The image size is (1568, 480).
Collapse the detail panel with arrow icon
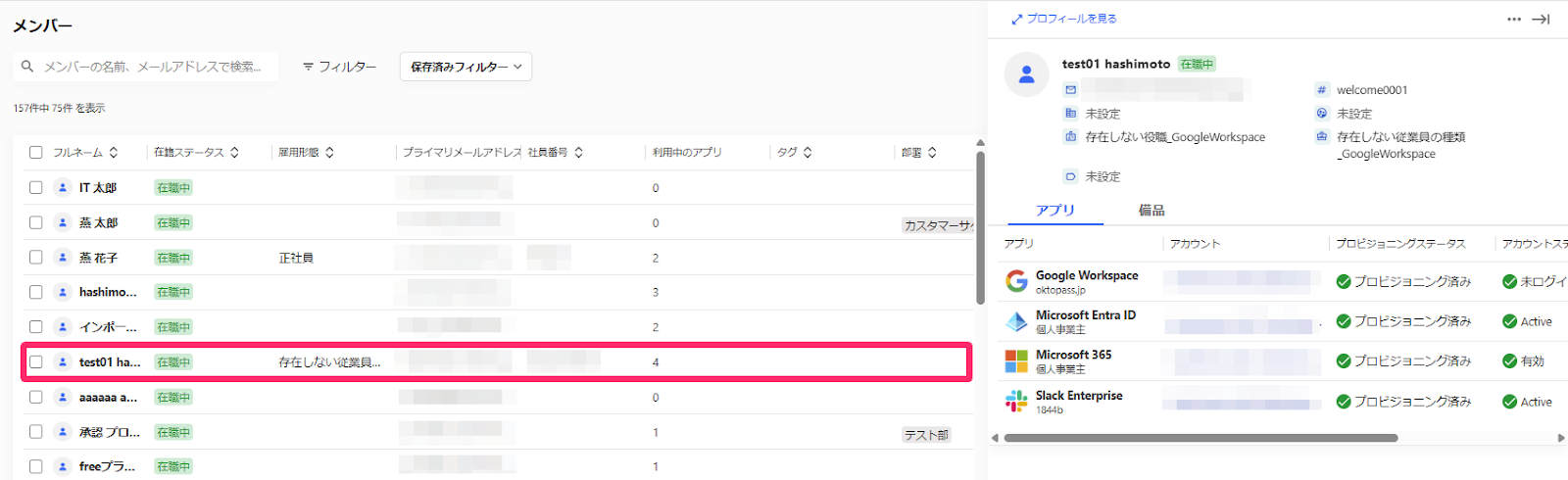tap(1542, 19)
